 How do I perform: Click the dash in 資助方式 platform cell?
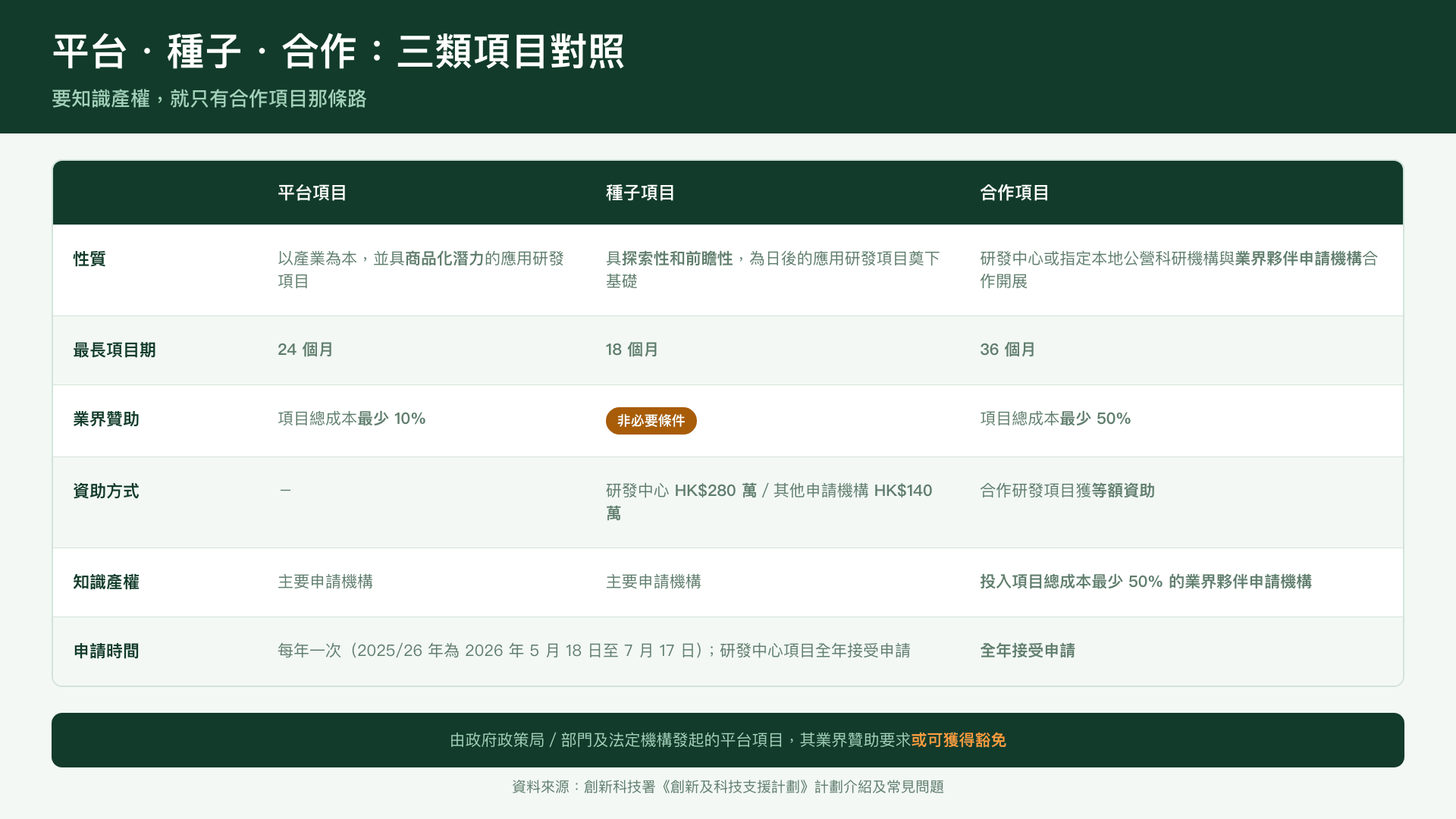point(285,491)
